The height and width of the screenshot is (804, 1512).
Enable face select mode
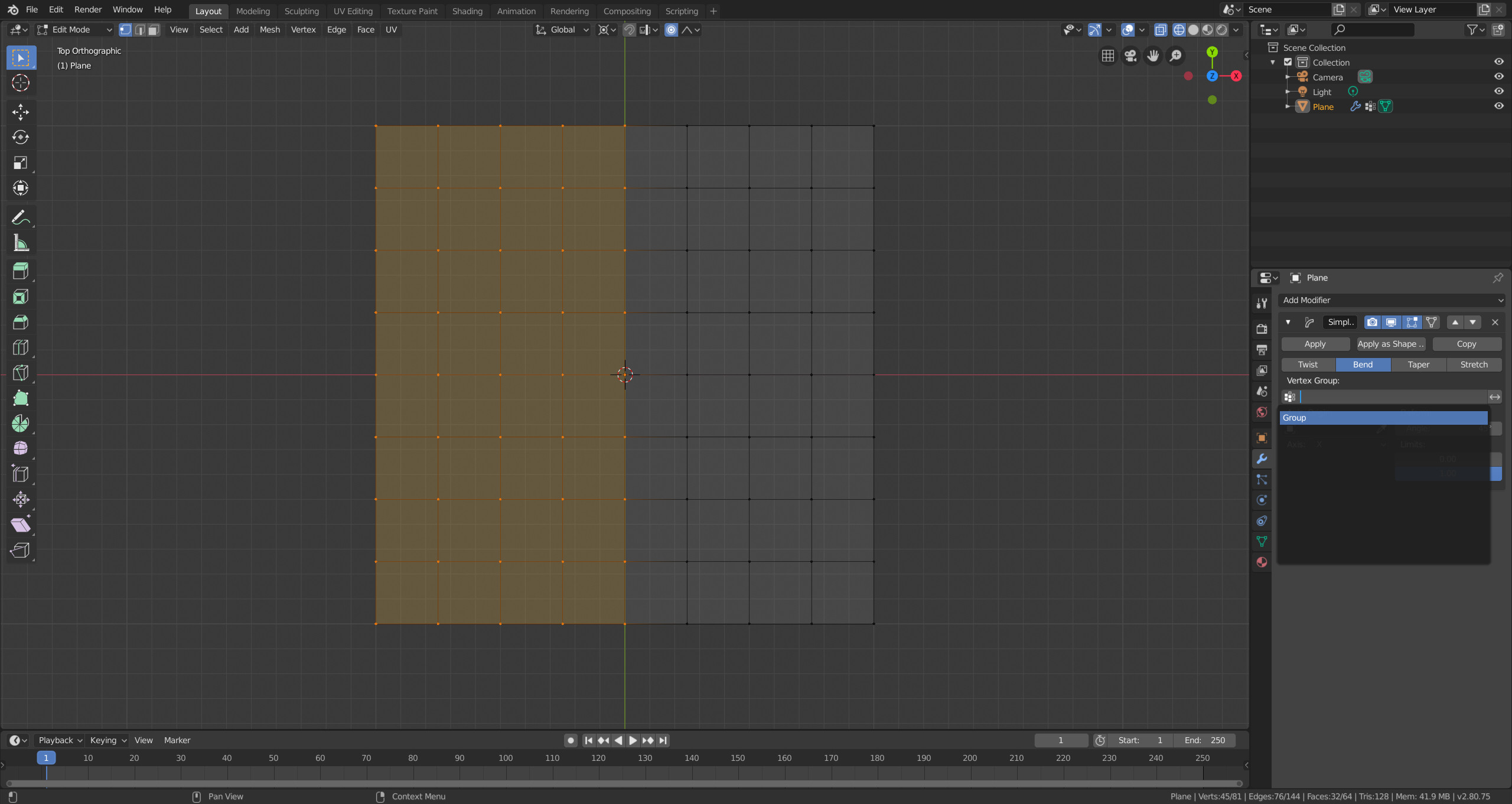point(154,30)
